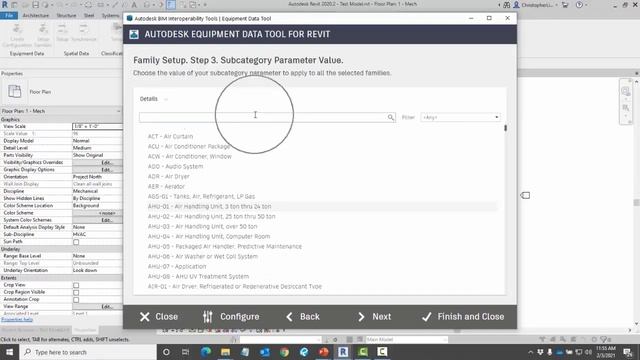The image size is (640, 360).
Task: Click the subcategory list scrollbar thumb
Action: coord(505,128)
